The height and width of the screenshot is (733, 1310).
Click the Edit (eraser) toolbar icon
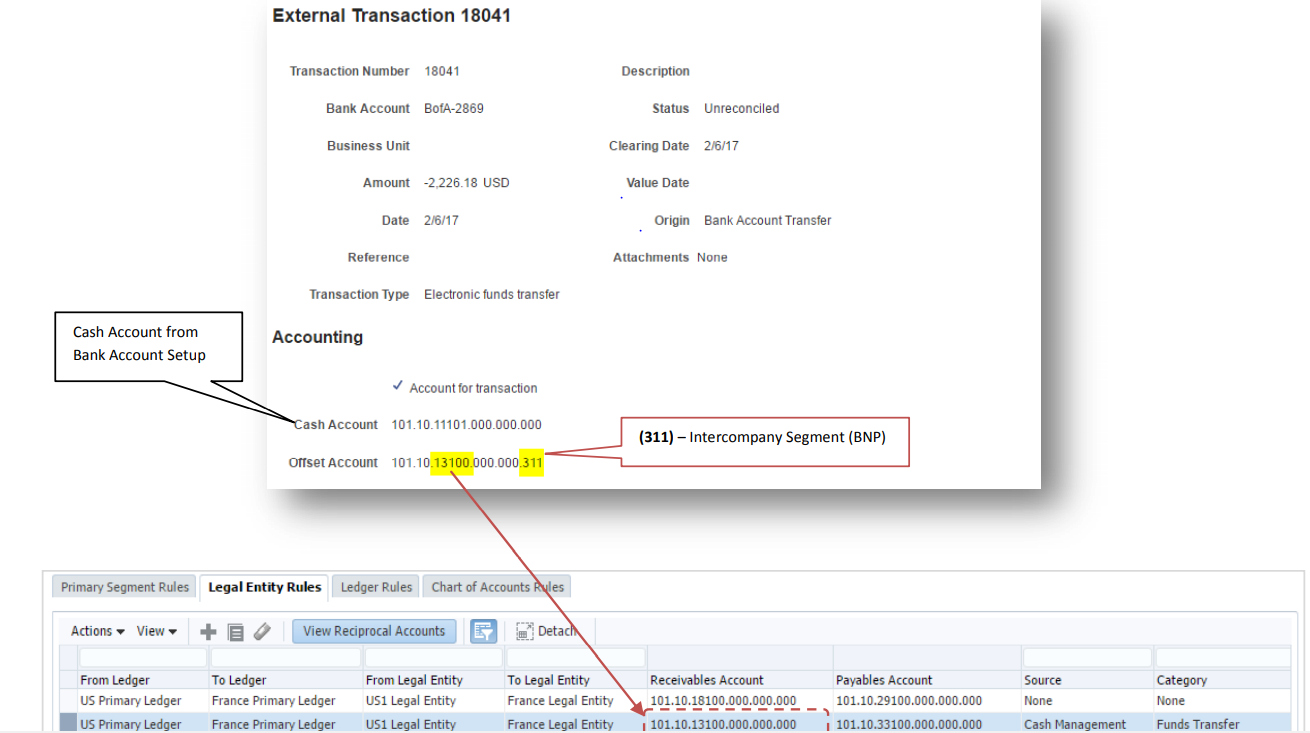(261, 630)
